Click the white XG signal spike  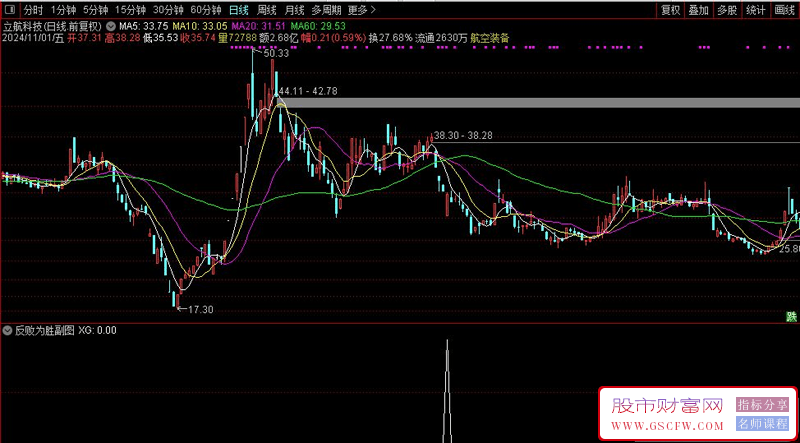(447, 391)
